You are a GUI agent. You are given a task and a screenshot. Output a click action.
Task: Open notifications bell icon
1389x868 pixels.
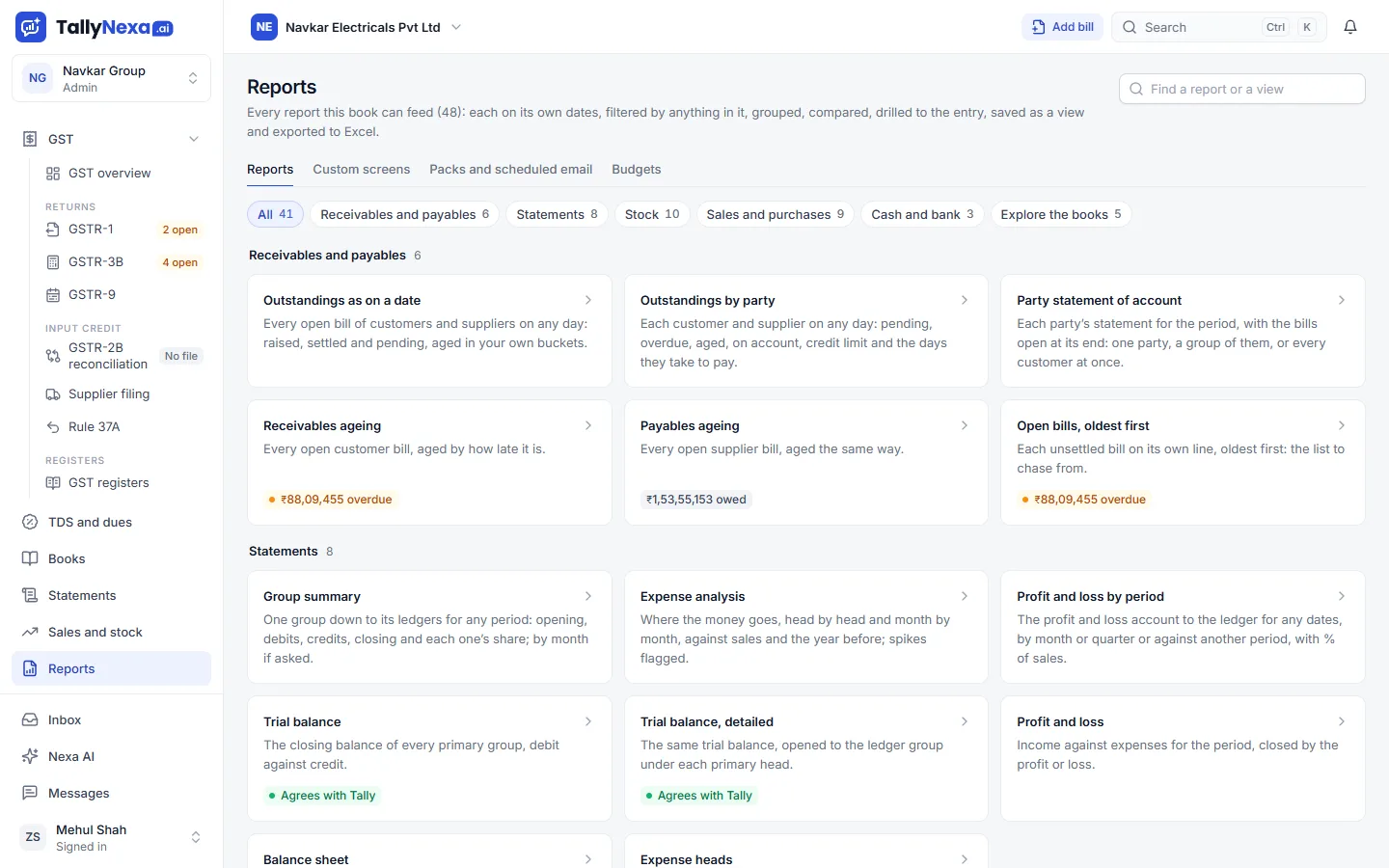click(x=1350, y=27)
